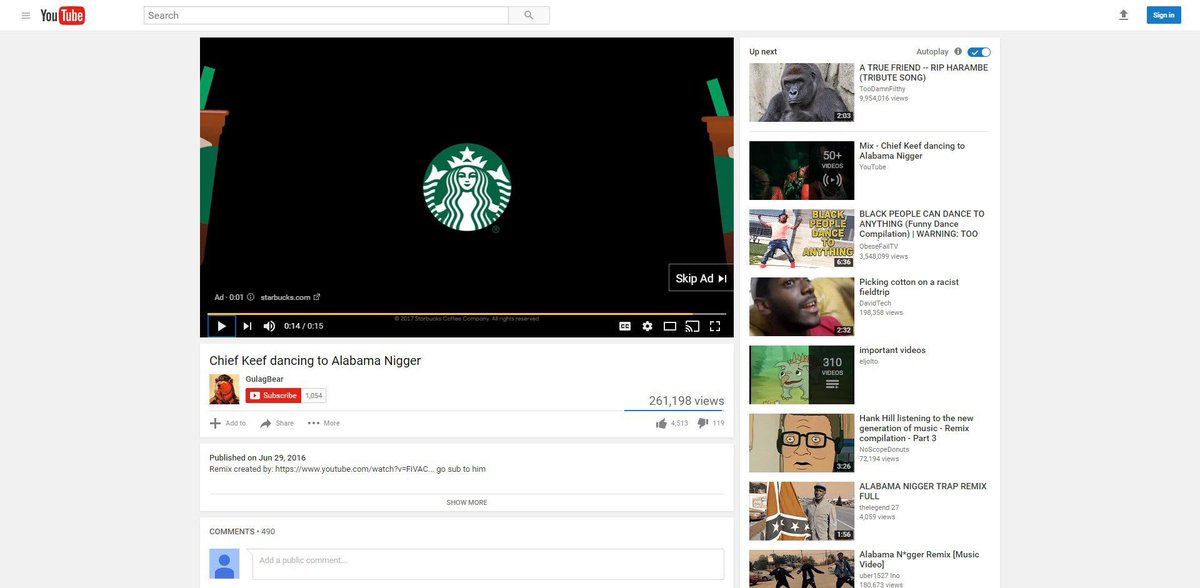This screenshot has width=1200, height=588.
Task: Click thelegend 27 channel name
Action: pos(880,508)
